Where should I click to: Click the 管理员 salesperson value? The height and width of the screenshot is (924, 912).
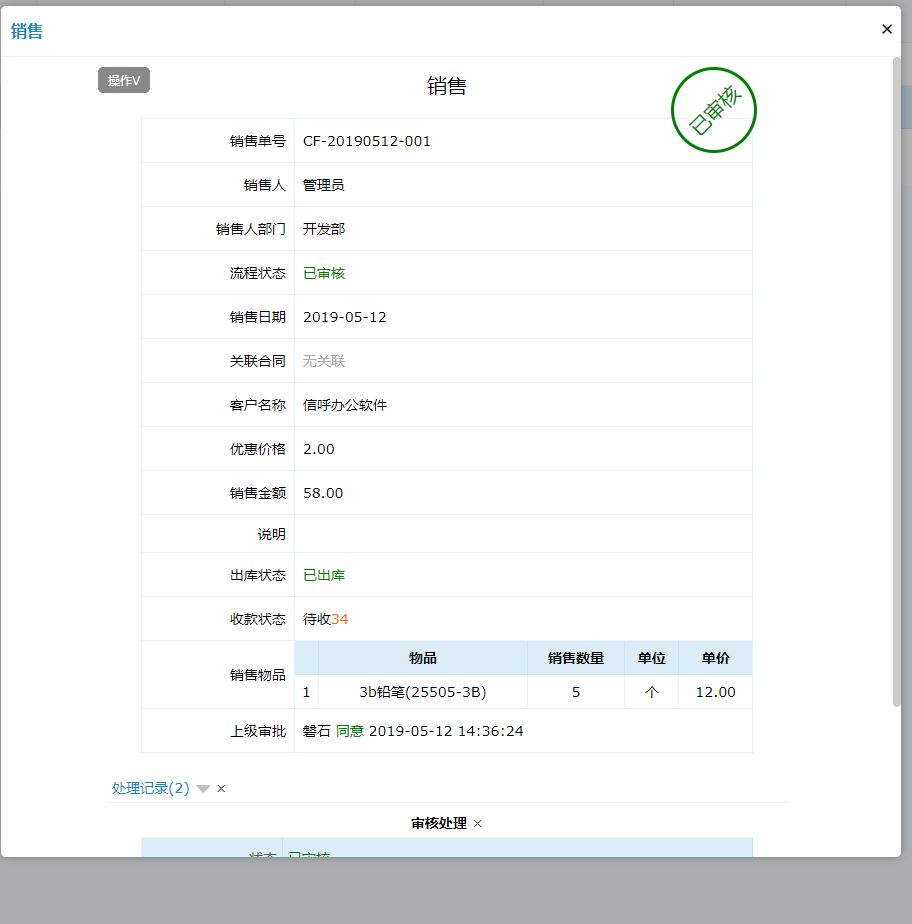323,185
